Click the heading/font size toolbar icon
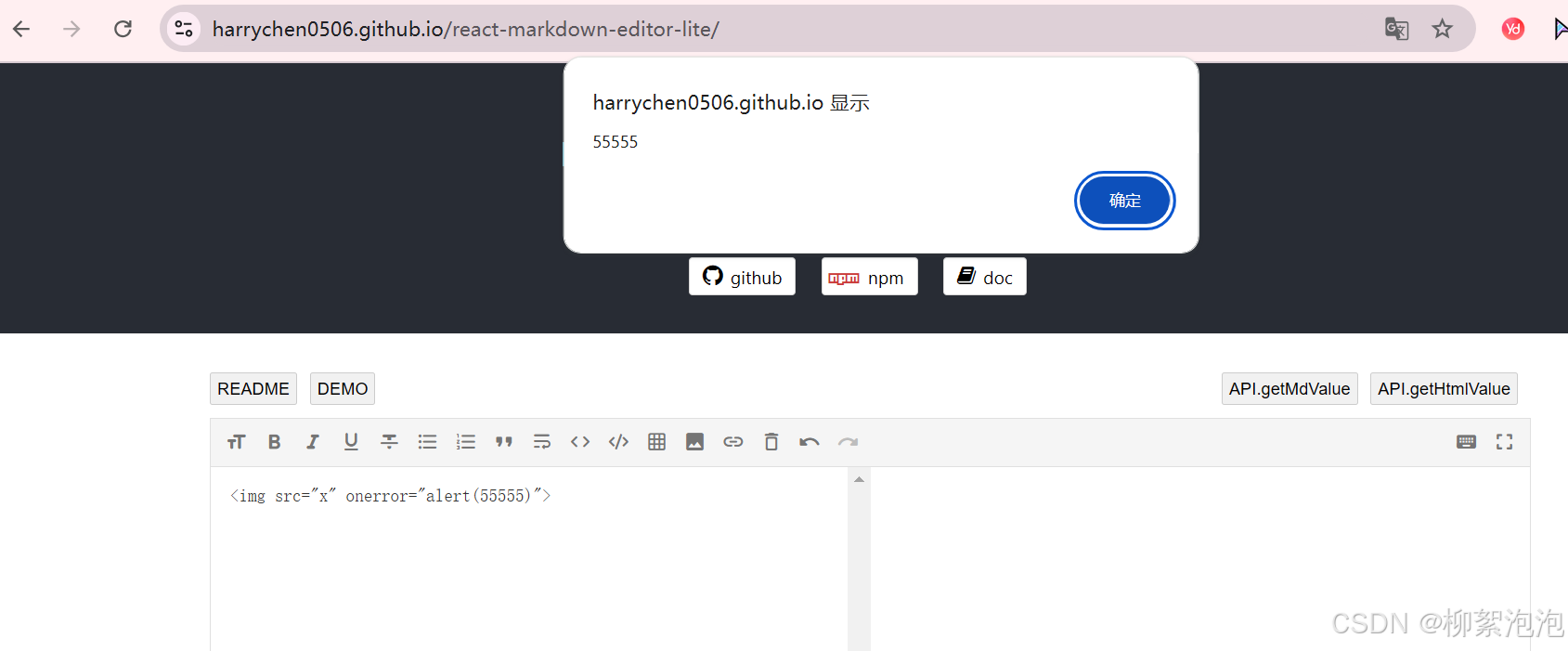 (236, 442)
